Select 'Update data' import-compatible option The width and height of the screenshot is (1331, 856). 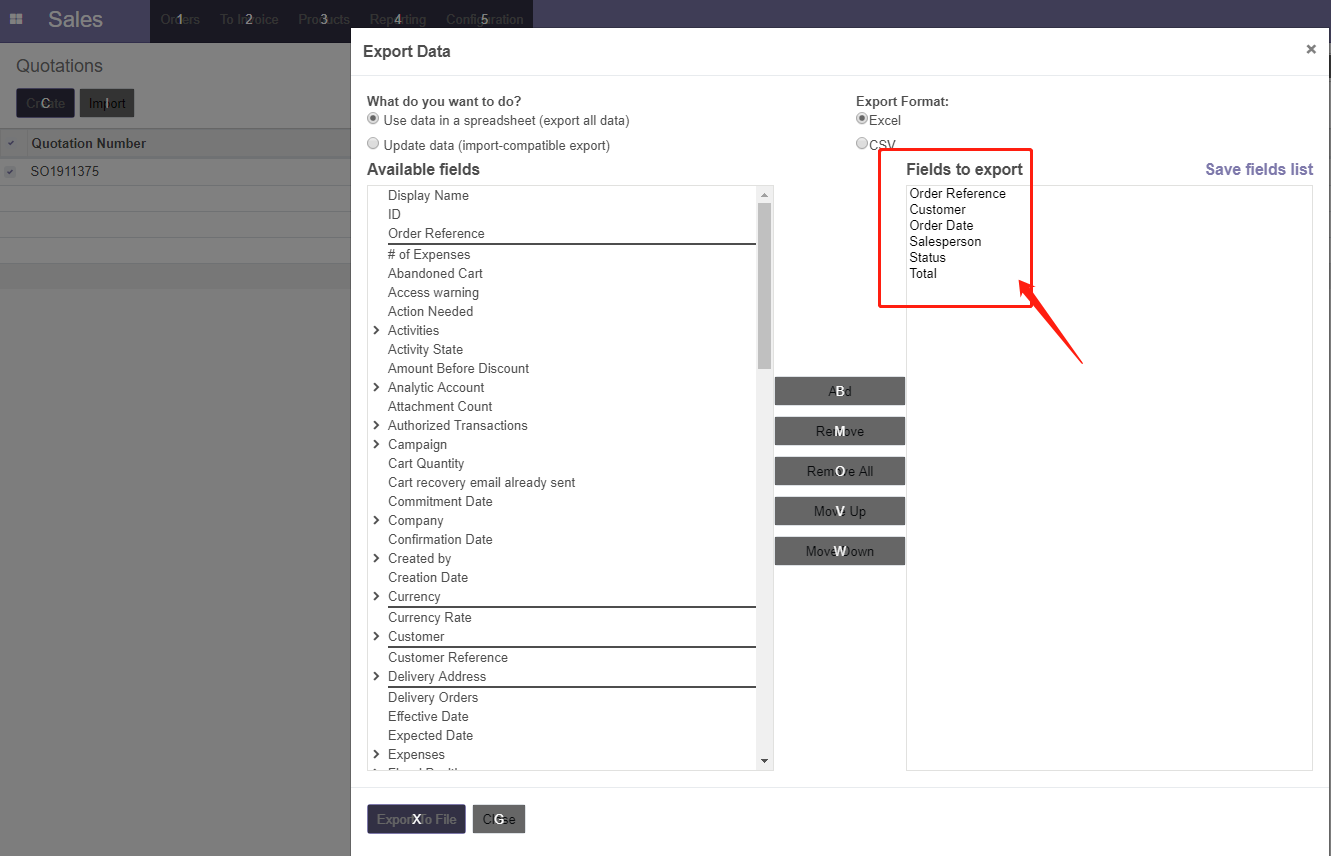click(374, 144)
